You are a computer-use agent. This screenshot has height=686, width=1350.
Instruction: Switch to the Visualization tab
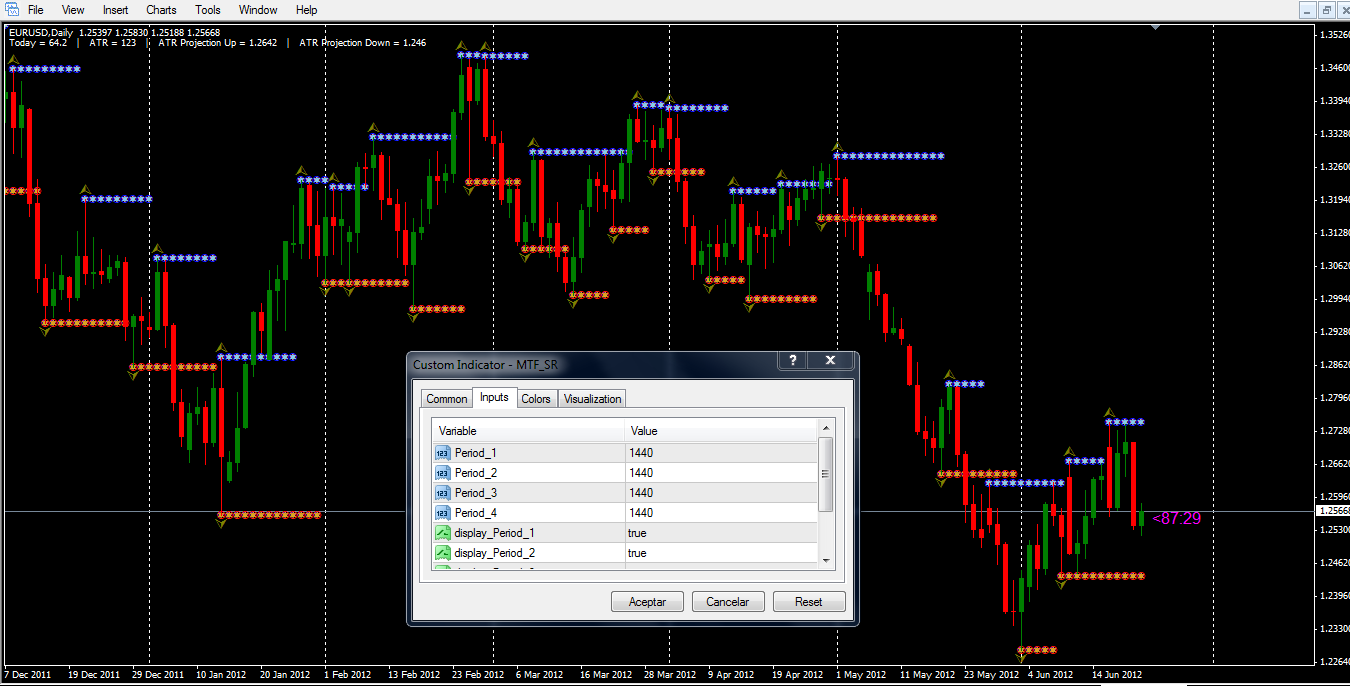(592, 399)
